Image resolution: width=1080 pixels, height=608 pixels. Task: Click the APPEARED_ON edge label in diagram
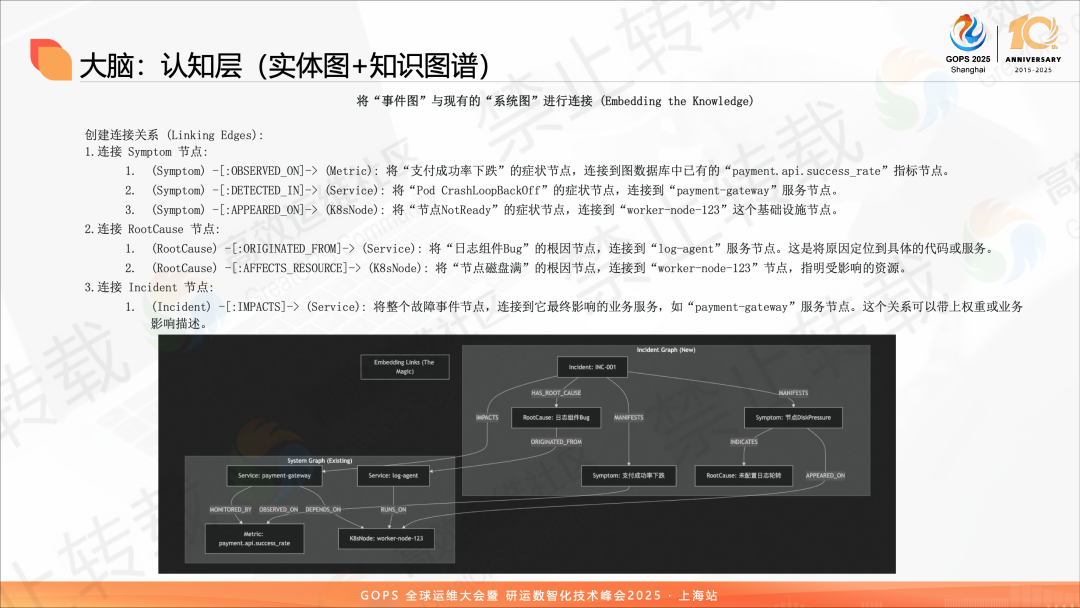point(825,476)
